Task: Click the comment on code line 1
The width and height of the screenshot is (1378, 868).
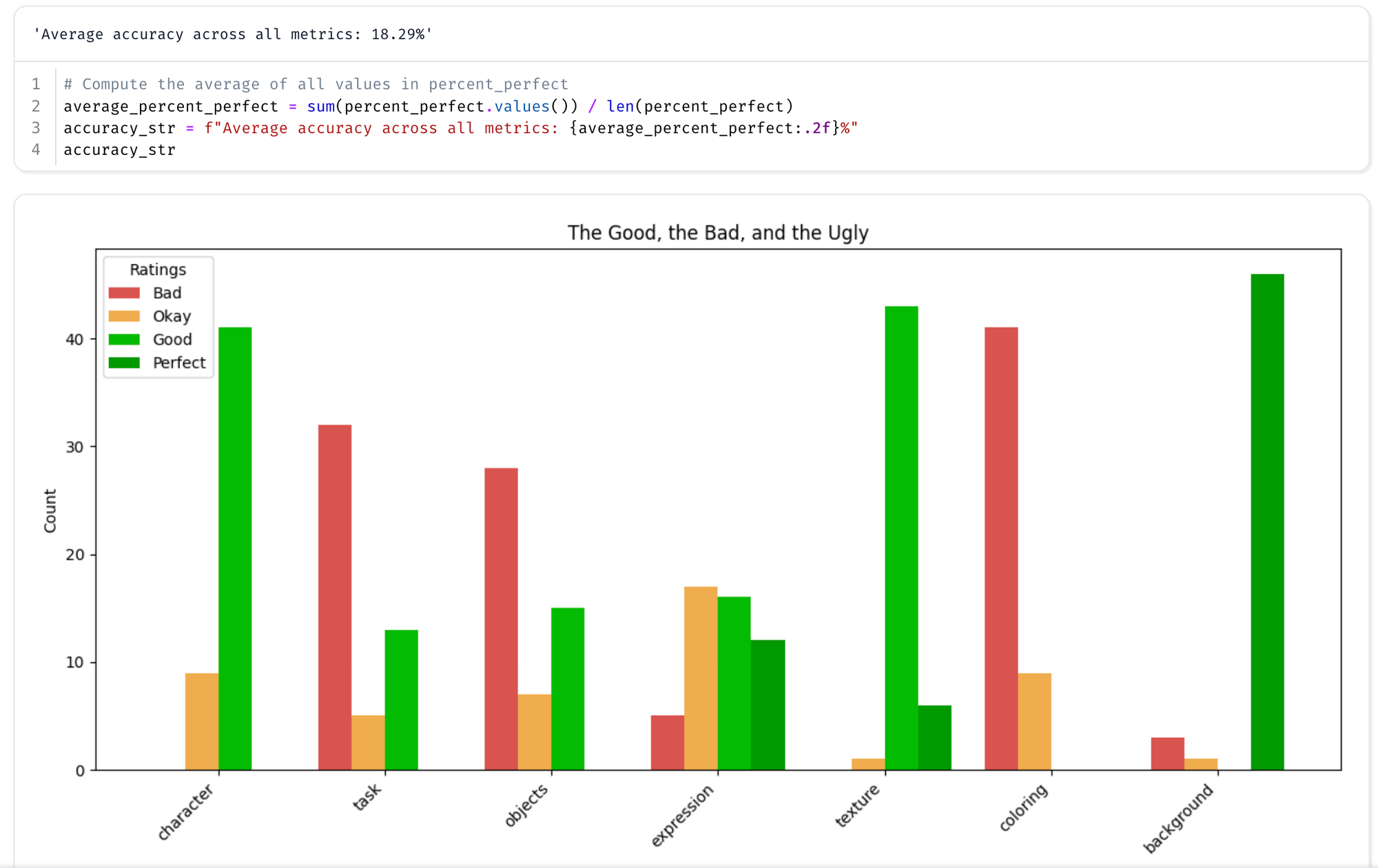Action: [x=316, y=84]
